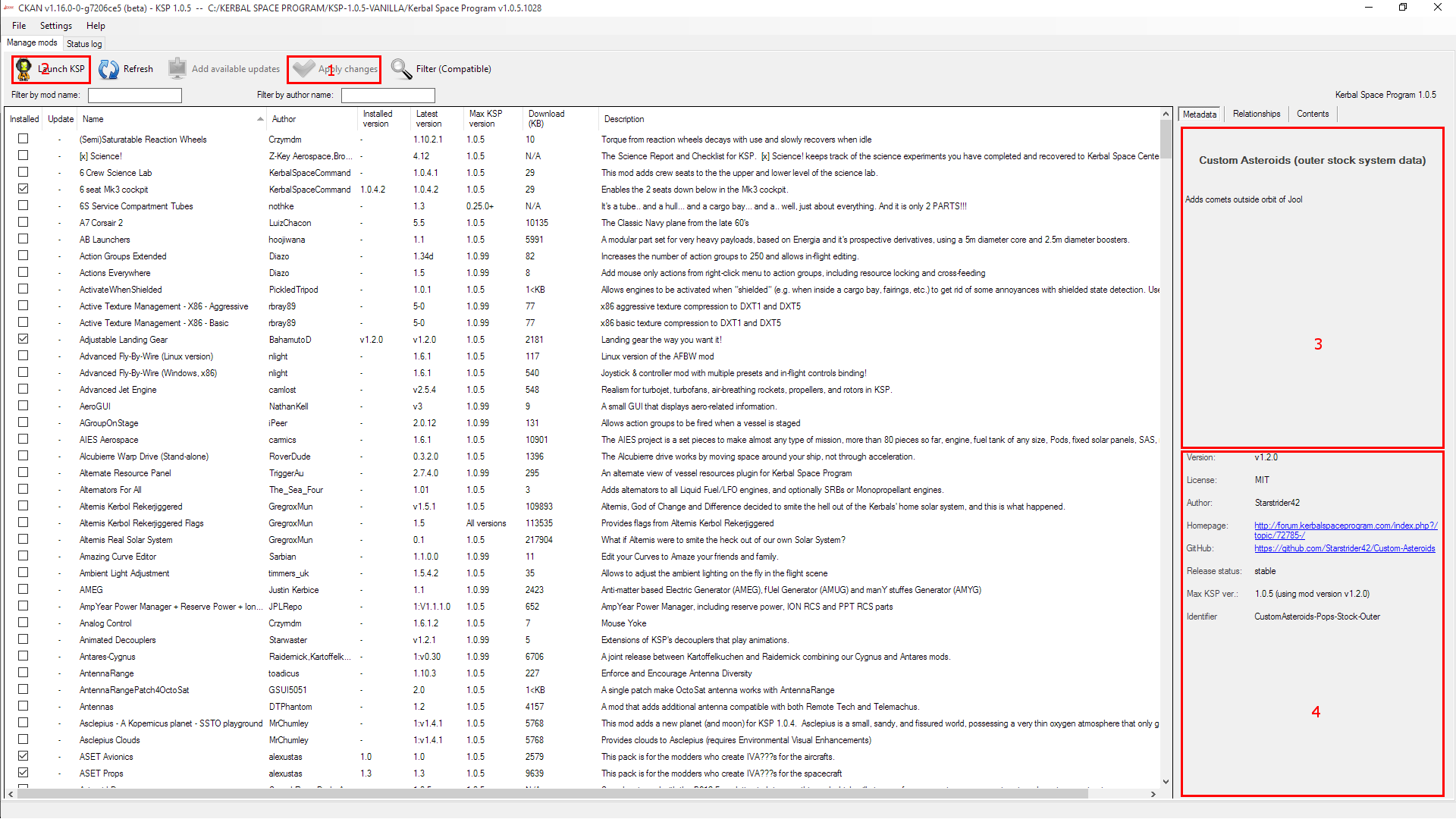Click the Ambient Light Adjustment row
Viewport: 1456px width, 819px height.
coord(582,573)
